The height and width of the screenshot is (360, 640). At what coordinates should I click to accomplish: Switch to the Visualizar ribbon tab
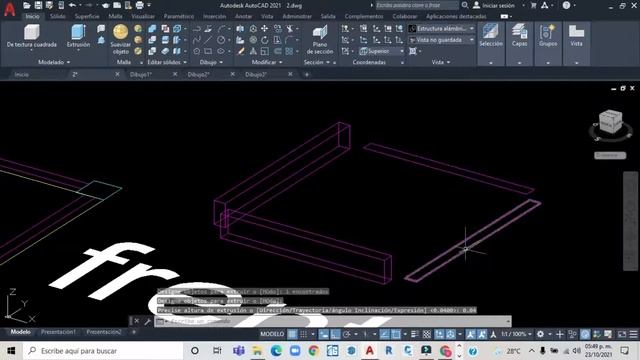(x=143, y=16)
